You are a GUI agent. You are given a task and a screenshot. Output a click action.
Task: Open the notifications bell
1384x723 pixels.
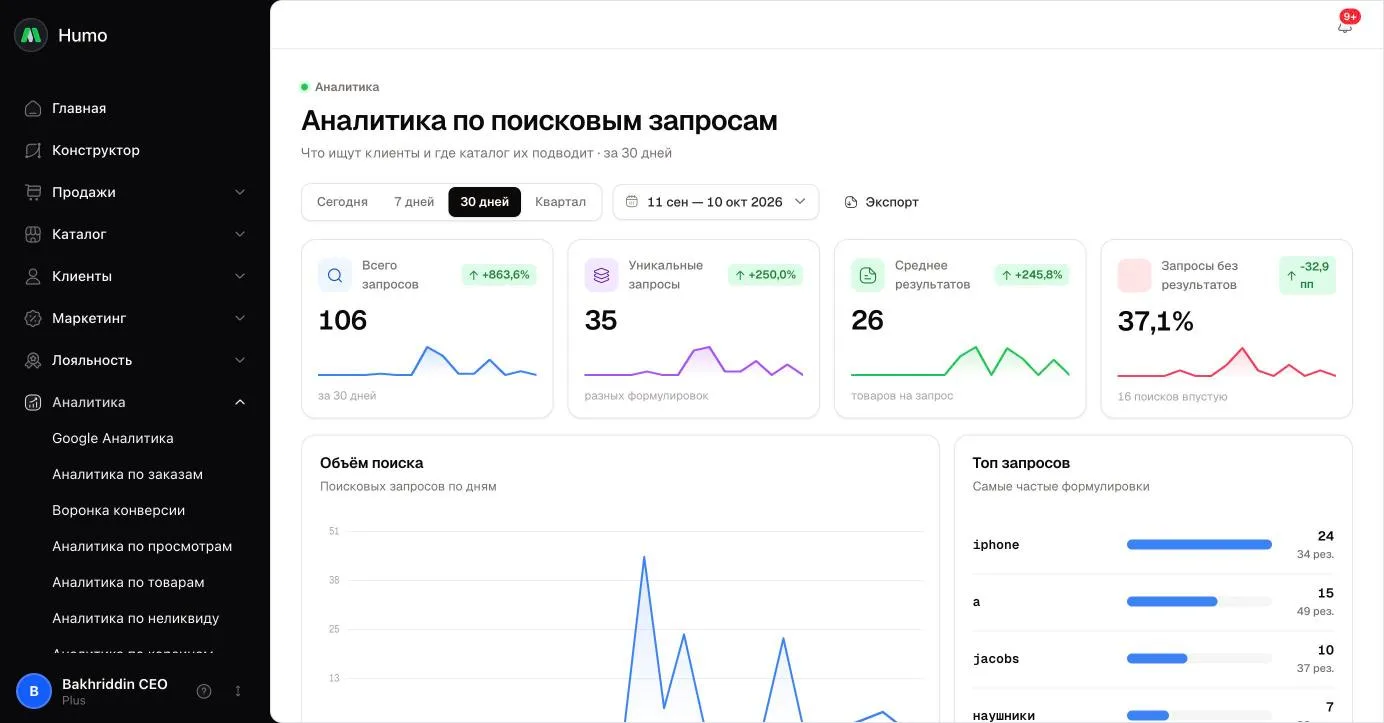1345,25
